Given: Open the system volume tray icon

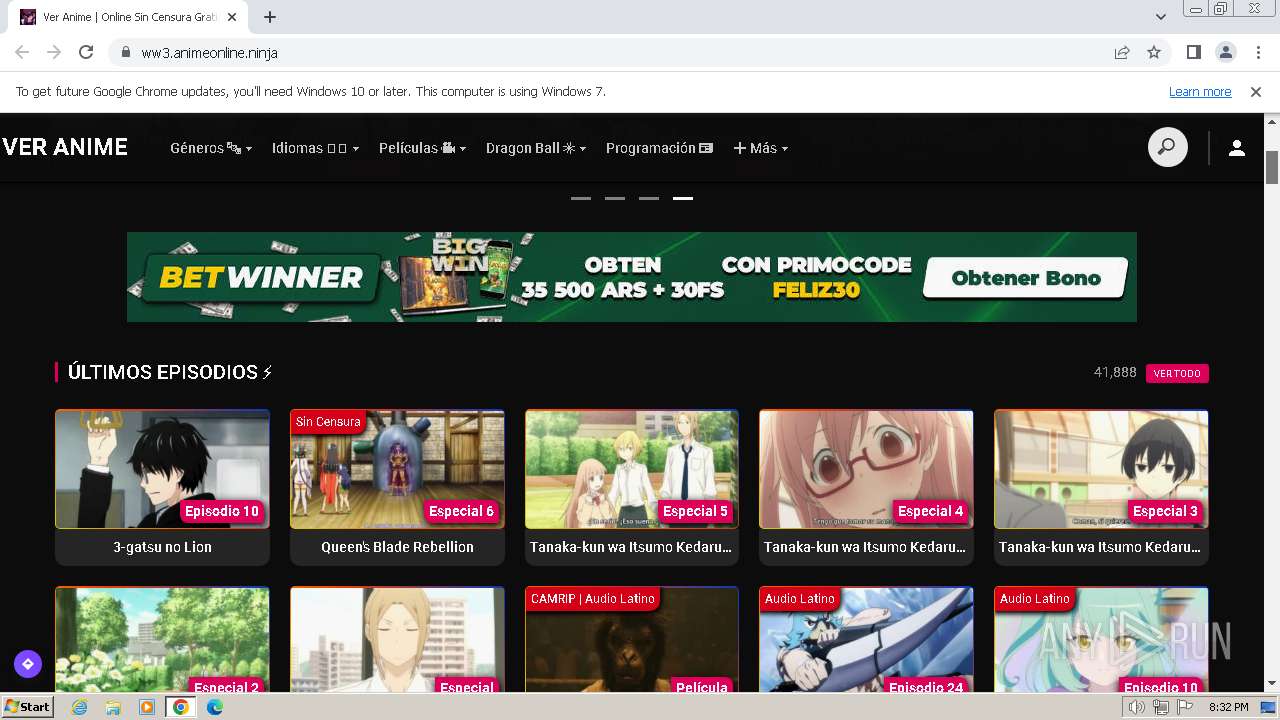Looking at the screenshot, I should click(x=1136, y=707).
